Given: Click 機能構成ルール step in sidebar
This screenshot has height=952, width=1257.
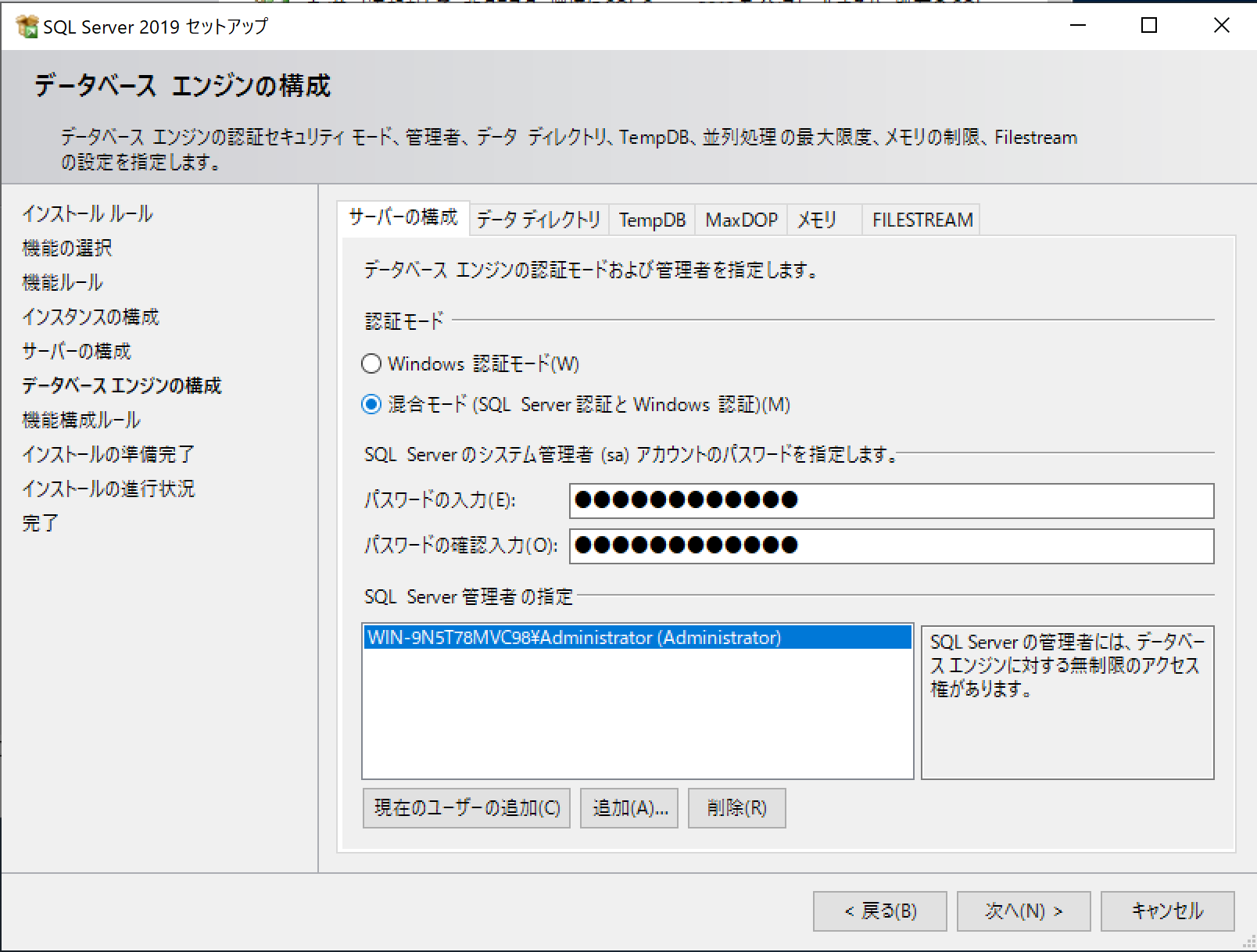Looking at the screenshot, I should click(81, 420).
